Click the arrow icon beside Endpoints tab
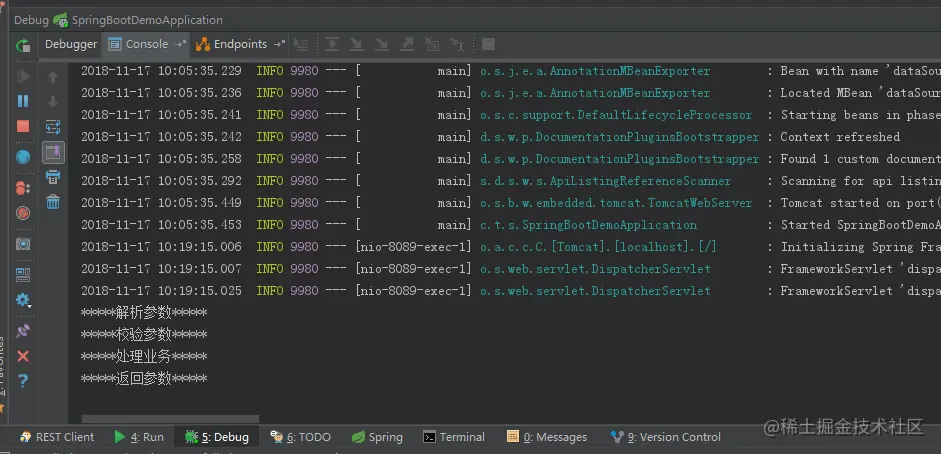Screen dimensions: 941x454 279,44
